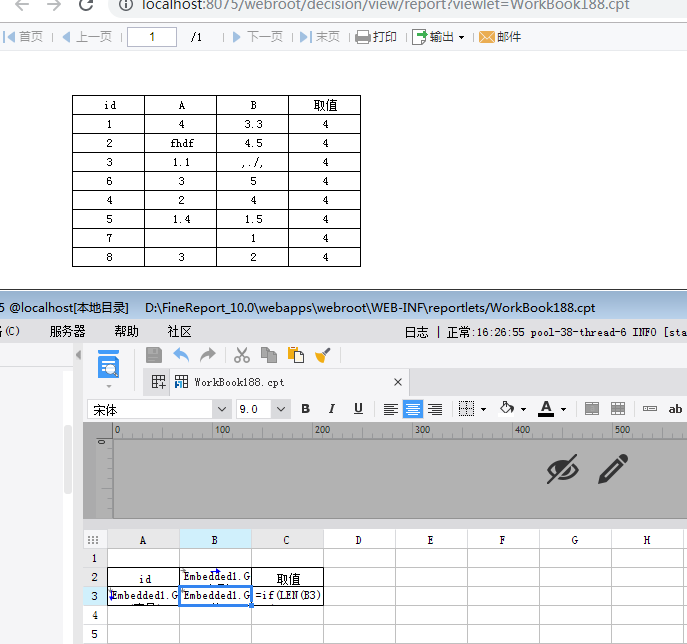Click the 3.3 value in report table
This screenshot has height=644, width=687.
[253, 124]
